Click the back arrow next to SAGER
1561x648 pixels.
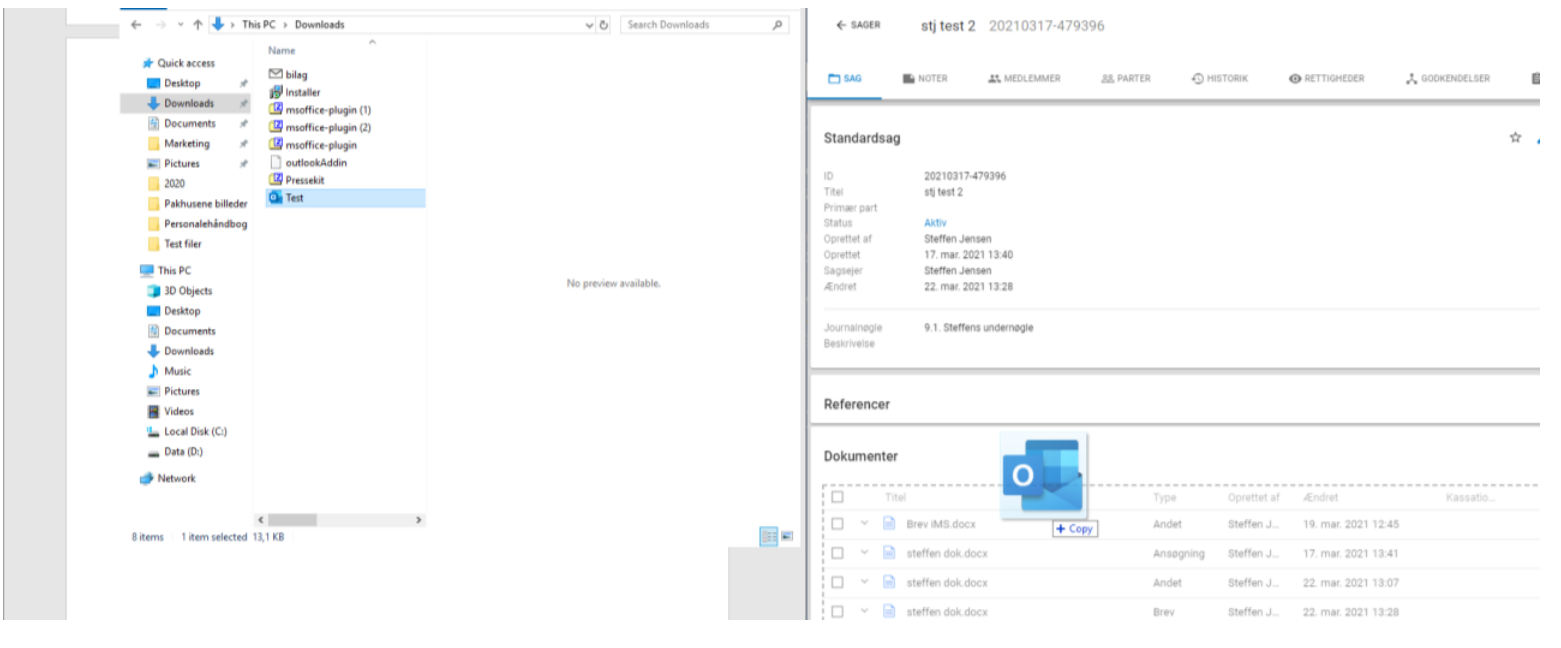(x=841, y=25)
